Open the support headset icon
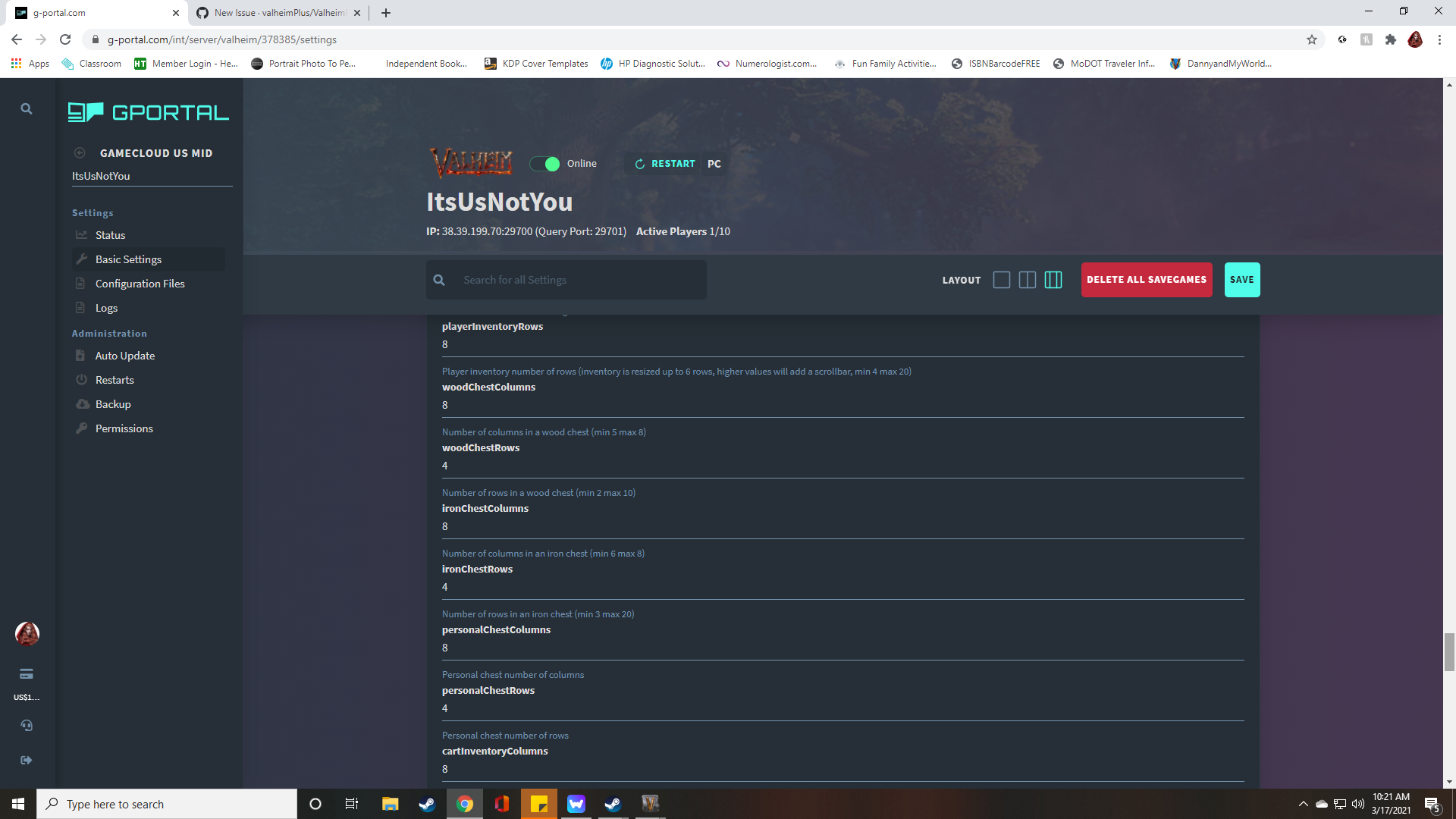 [x=27, y=725]
